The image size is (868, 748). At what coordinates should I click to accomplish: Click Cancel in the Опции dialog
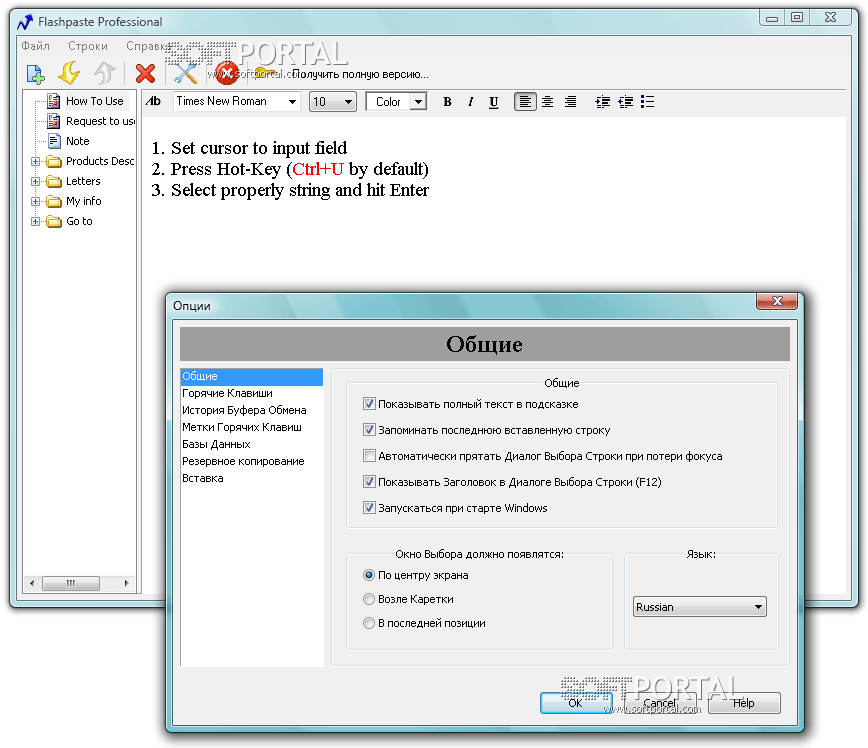[x=660, y=703]
